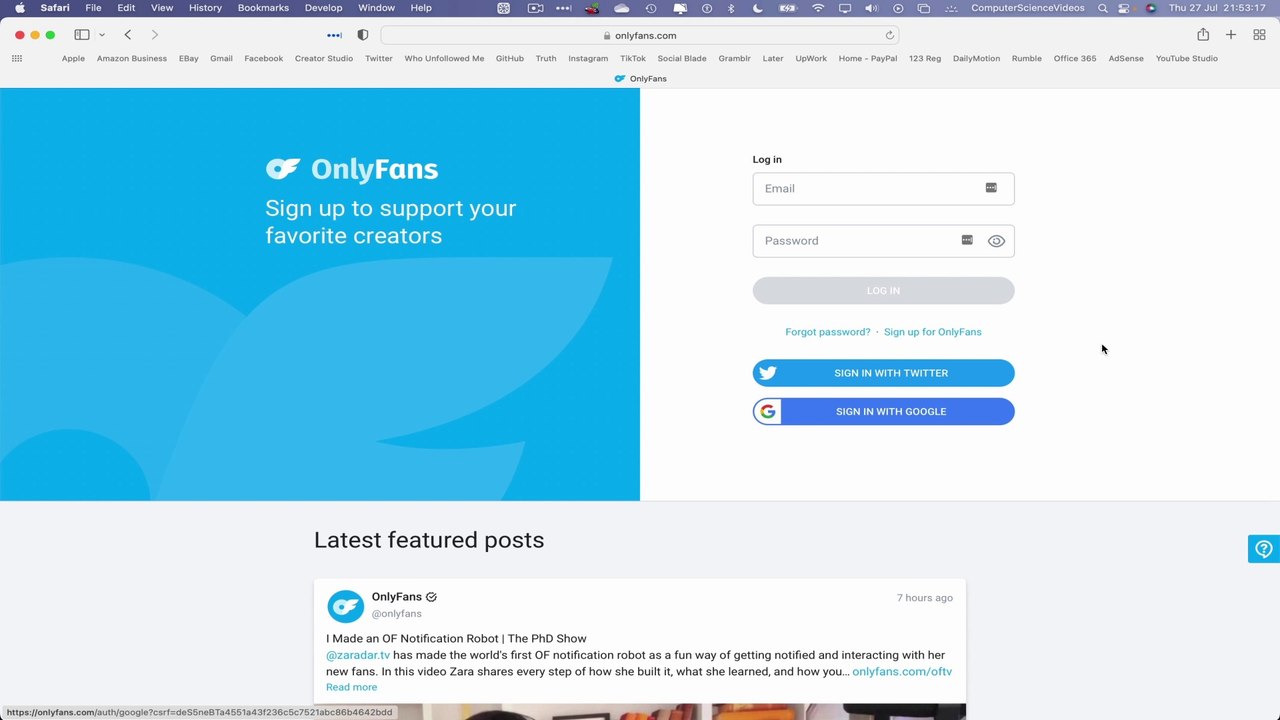Open the battery status icon
This screenshot has height=720, width=1280.
click(787, 8)
